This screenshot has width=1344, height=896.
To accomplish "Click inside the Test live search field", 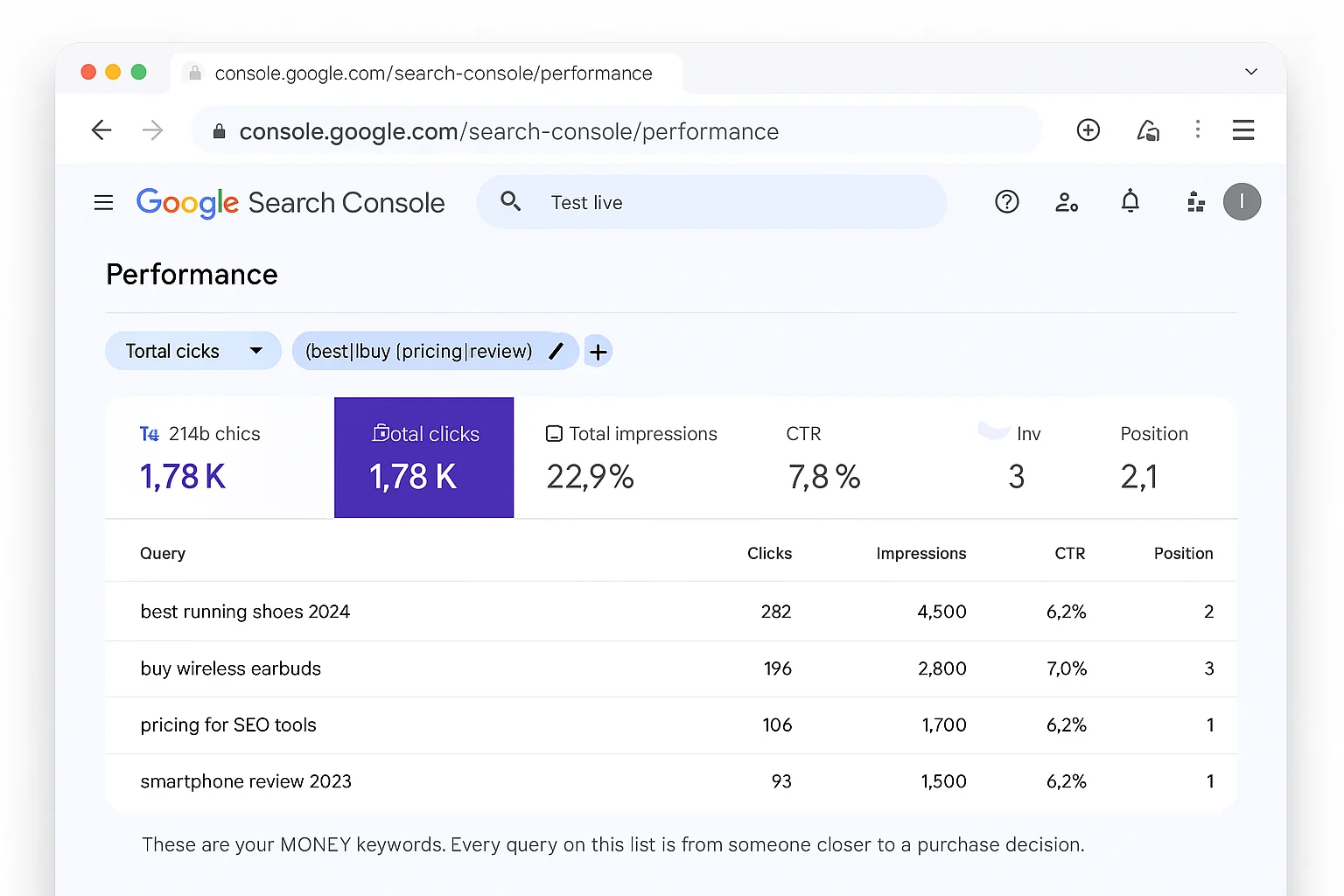I will [x=700, y=202].
